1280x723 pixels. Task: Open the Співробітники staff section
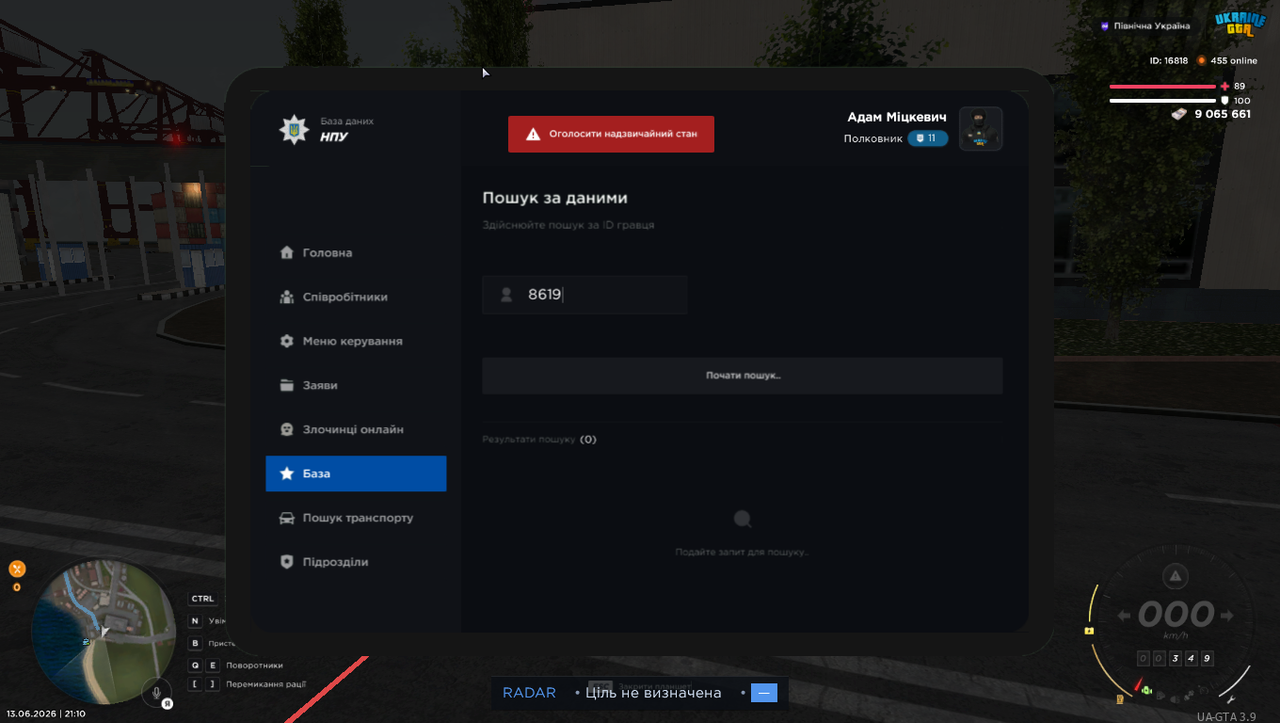click(x=356, y=297)
